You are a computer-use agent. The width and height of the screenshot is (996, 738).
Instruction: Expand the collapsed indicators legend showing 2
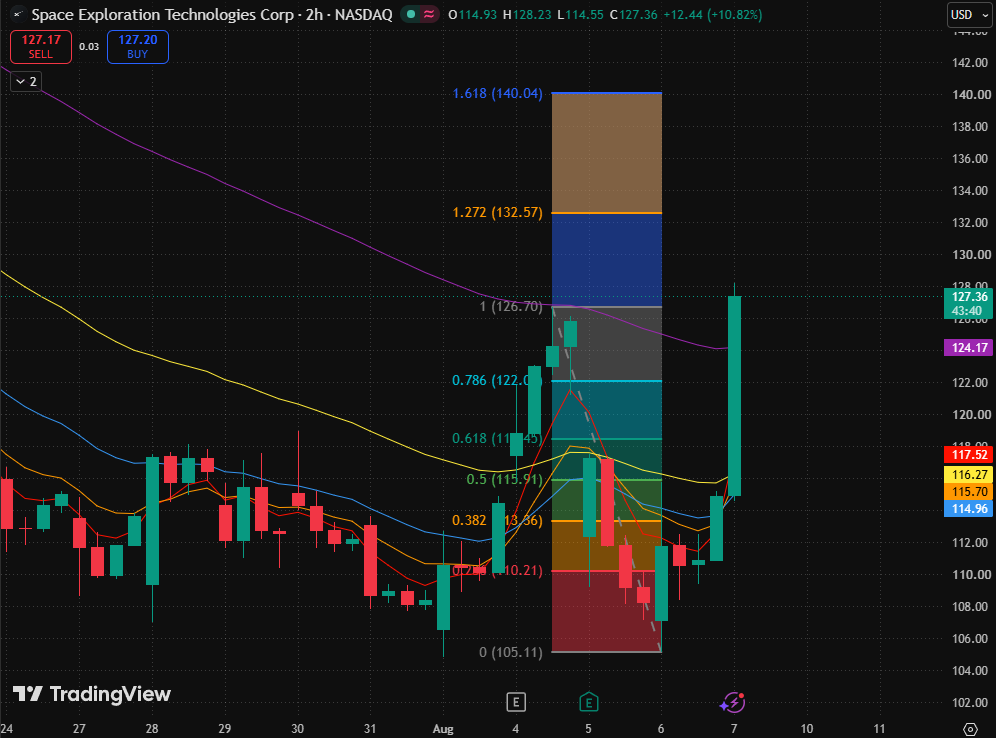click(x=26, y=81)
